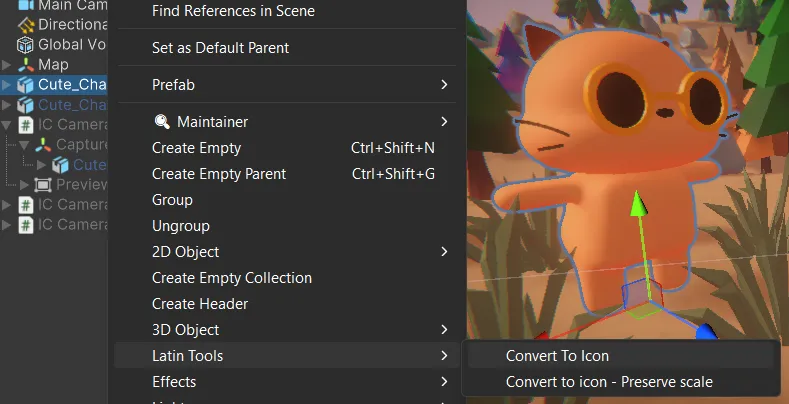This screenshot has width=789, height=404.
Task: Click the Ctrl+Shift+N shortcut text
Action: [393, 148]
